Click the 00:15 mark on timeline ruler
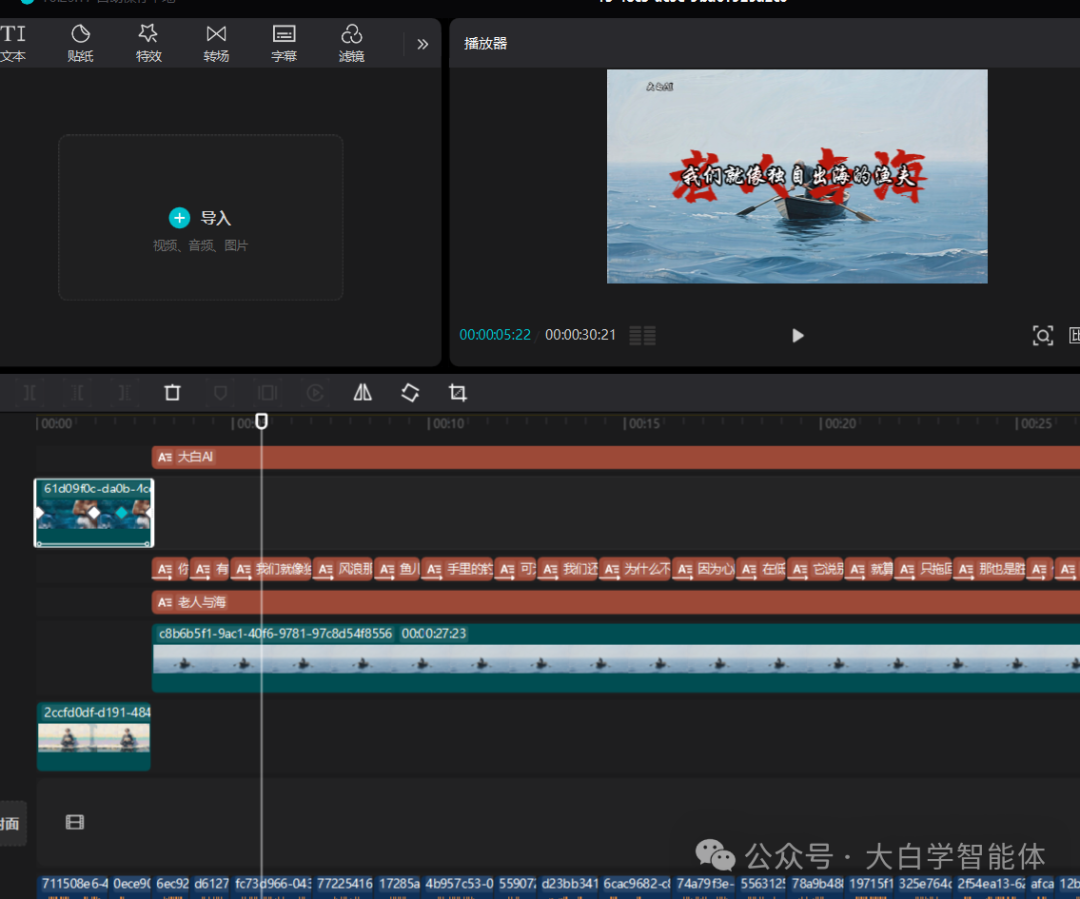Image resolution: width=1080 pixels, height=899 pixels. tap(644, 423)
